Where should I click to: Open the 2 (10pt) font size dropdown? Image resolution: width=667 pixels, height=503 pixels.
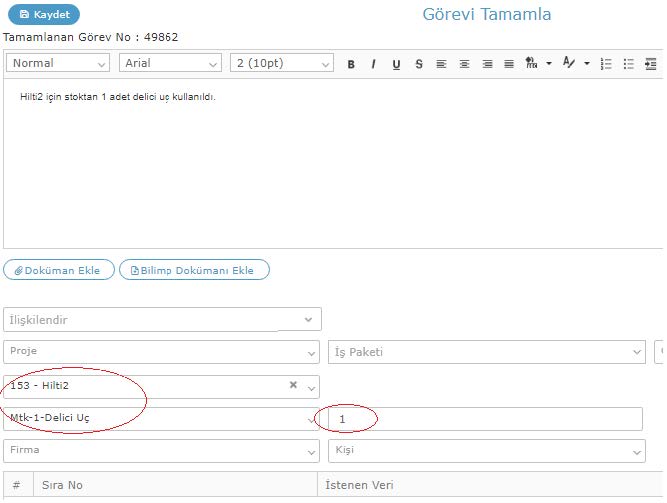(282, 63)
